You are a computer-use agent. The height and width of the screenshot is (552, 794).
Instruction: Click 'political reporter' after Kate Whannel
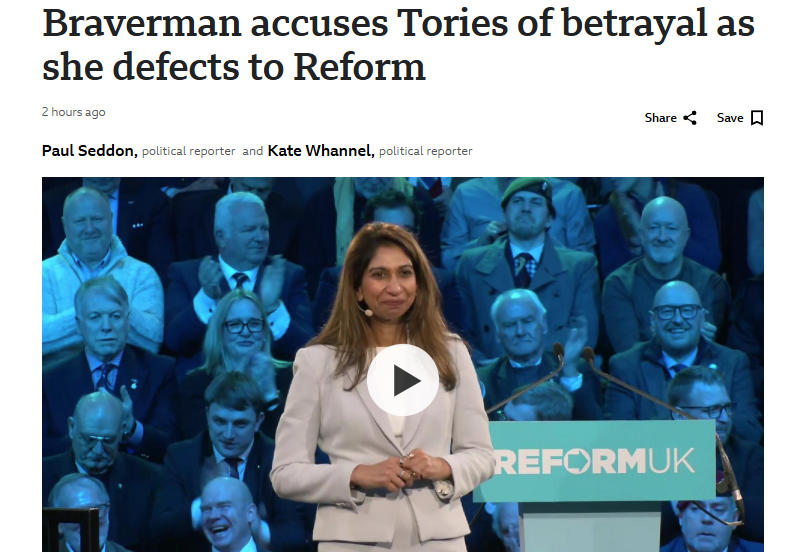click(x=425, y=151)
